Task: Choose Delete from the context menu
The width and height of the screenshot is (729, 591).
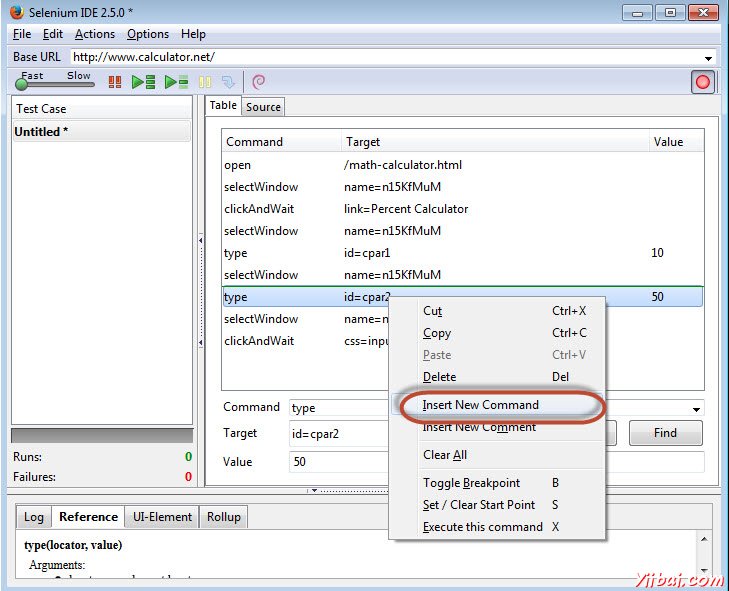Action: coord(497,377)
